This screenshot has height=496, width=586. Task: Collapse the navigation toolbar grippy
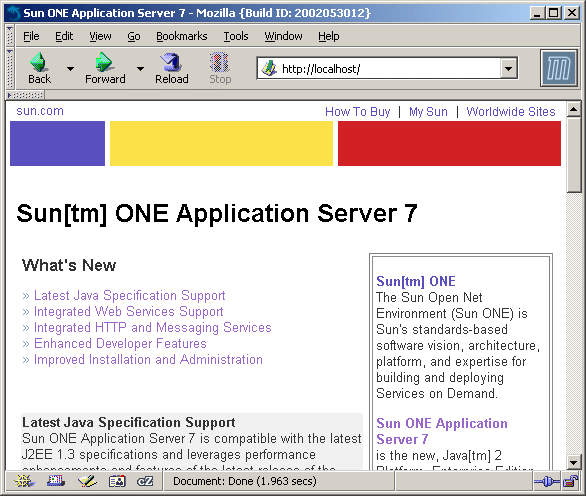10,68
